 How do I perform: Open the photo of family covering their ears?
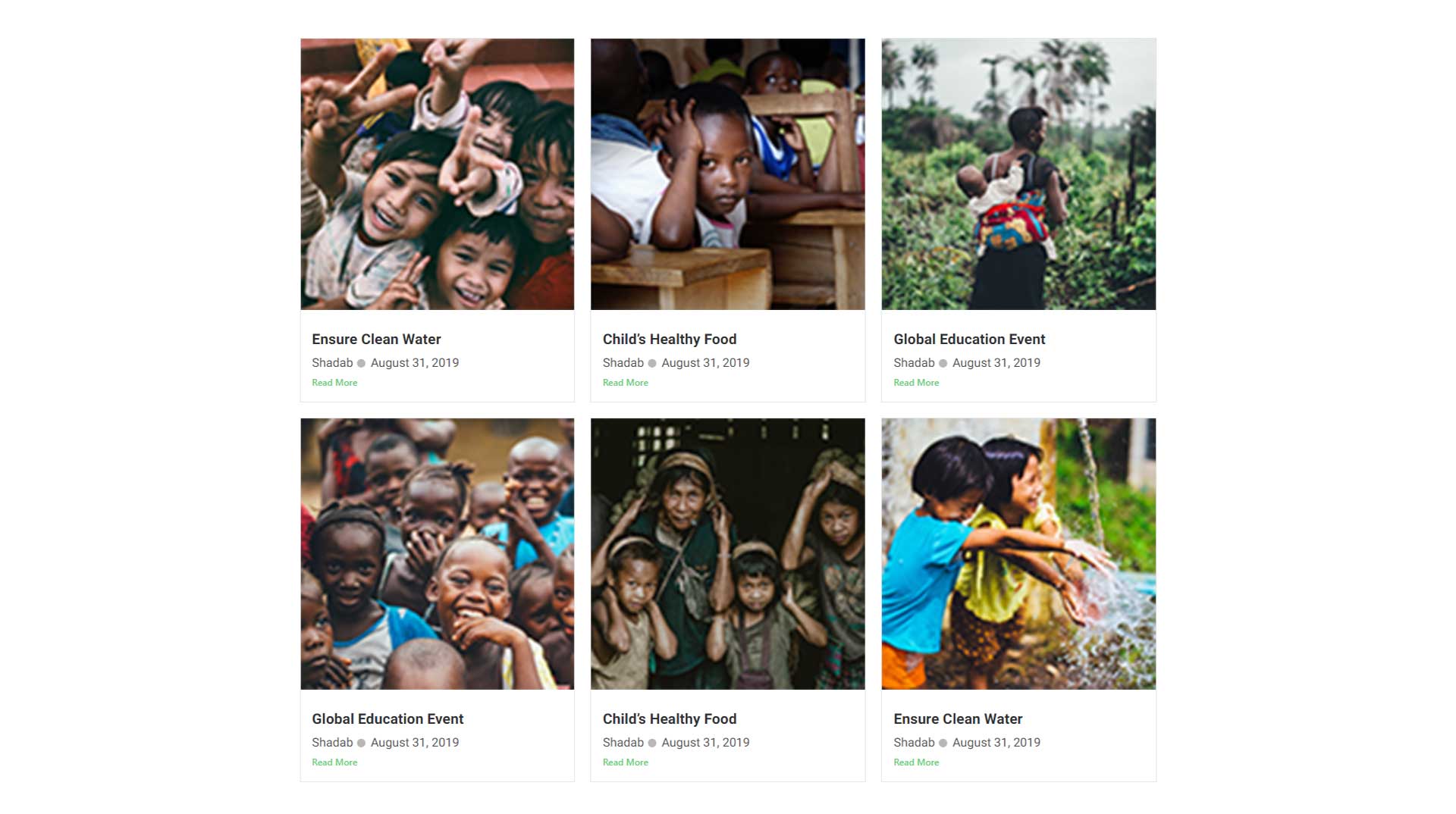tap(727, 554)
